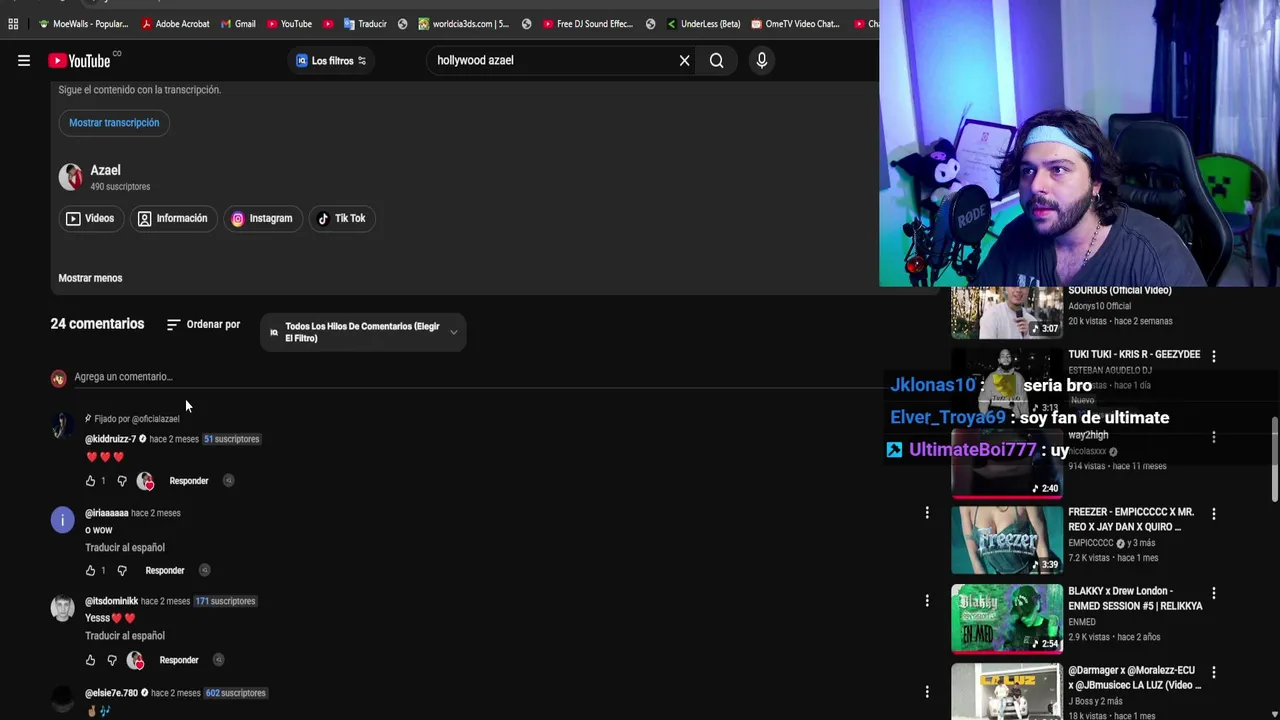This screenshot has height=720, width=1280.
Task: Open options for LA LUZ video
Action: 1214,672
